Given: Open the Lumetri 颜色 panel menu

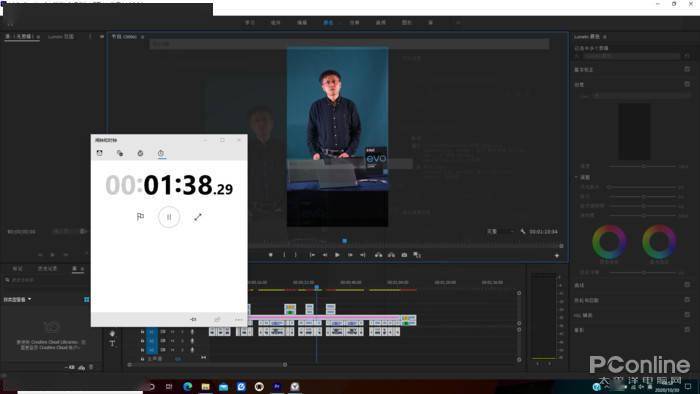Looking at the screenshot, I should click(605, 37).
